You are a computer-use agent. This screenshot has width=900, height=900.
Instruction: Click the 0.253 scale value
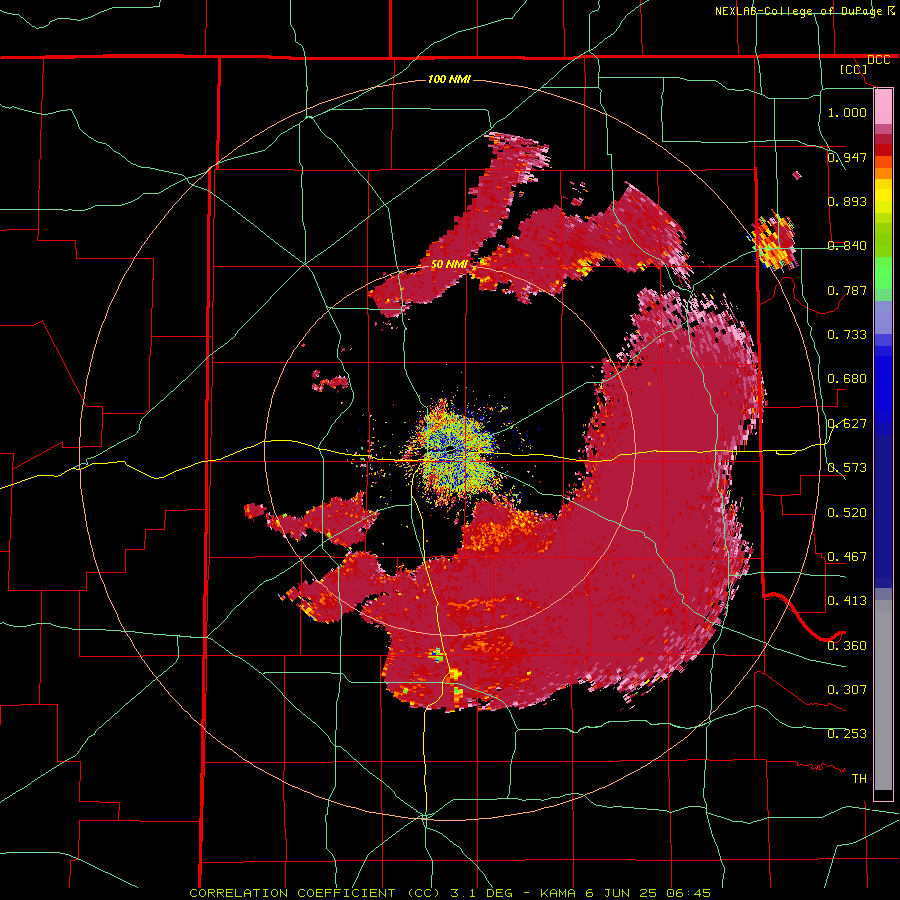[x=847, y=734]
